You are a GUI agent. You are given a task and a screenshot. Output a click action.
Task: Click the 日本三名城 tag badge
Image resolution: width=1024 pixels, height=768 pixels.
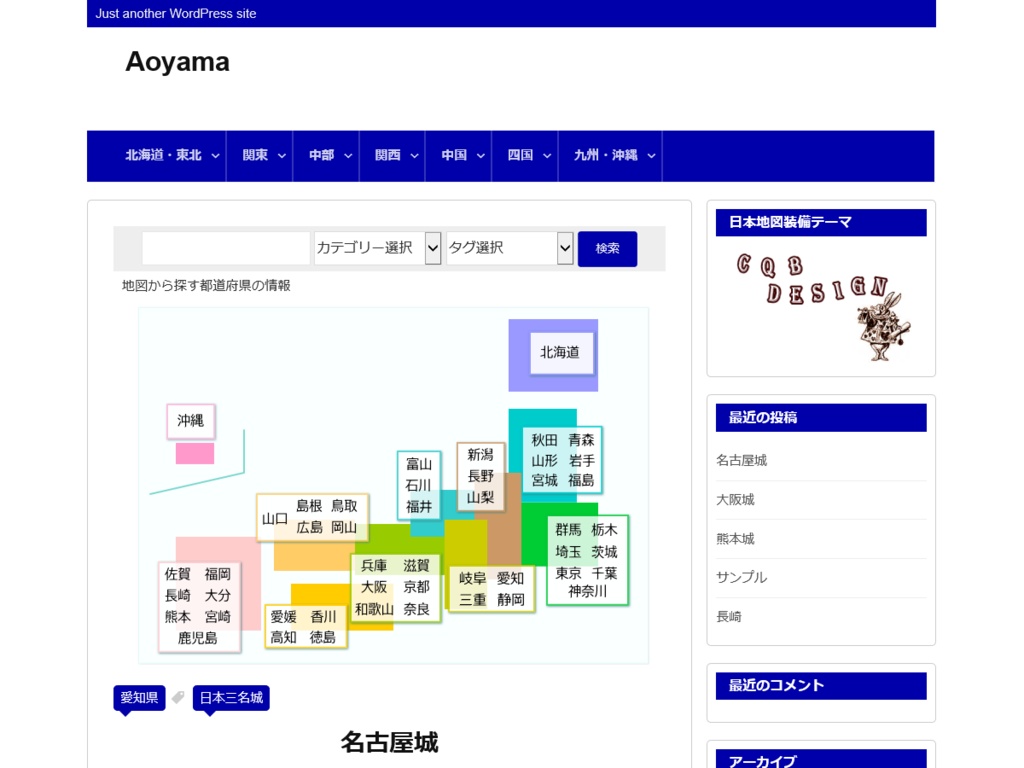(x=231, y=697)
